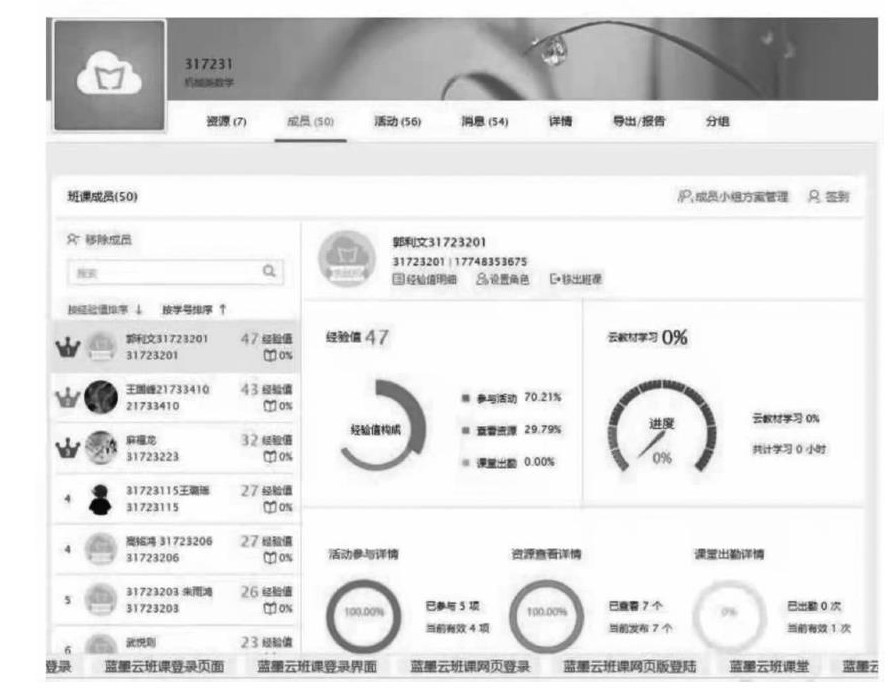Switch to the 资源 (7) tab
Screen dimensions: 893x692
225,121
